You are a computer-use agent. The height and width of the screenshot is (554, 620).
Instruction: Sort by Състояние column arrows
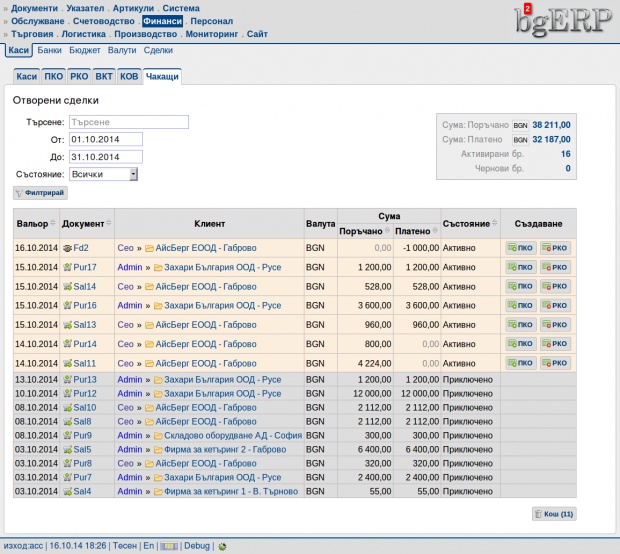pyautogui.click(x=494, y=223)
